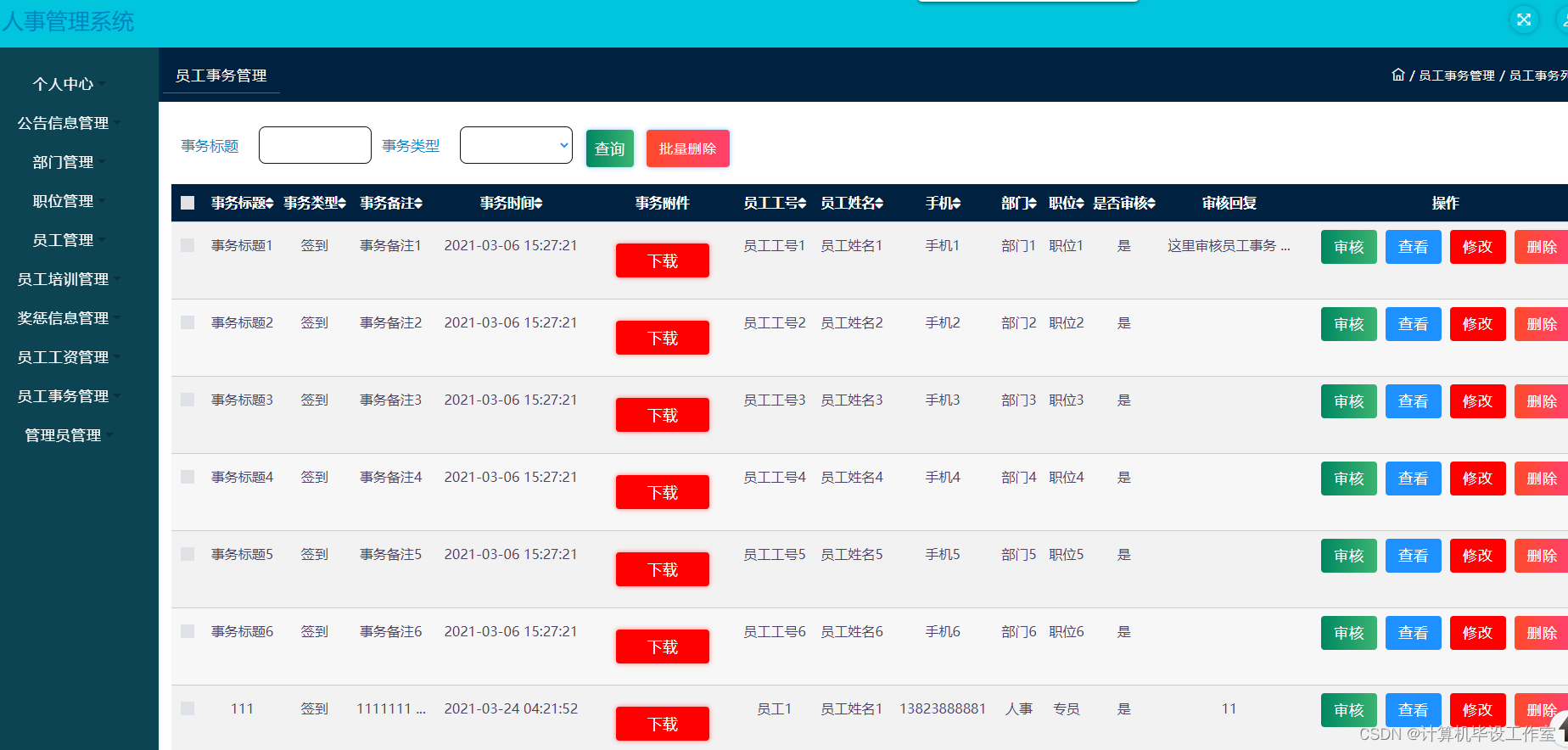1568x750 pixels.
Task: Expand 个人中心 sidebar menu
Action: pyautogui.click(x=69, y=84)
